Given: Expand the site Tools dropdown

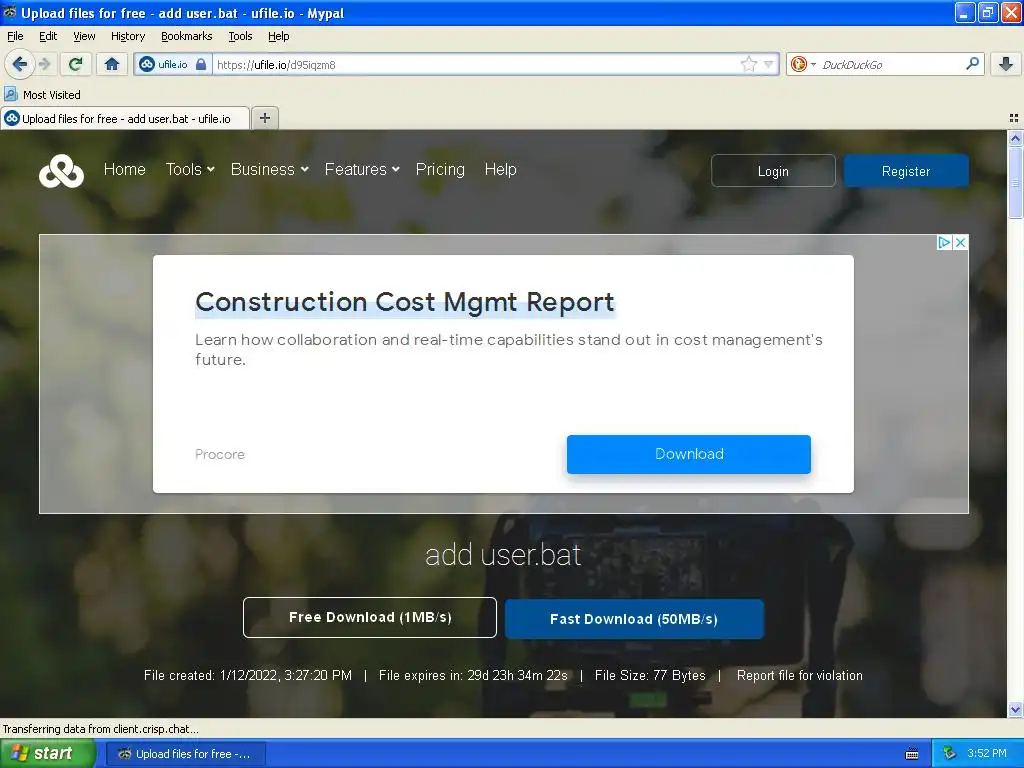Looking at the screenshot, I should pyautogui.click(x=189, y=169).
